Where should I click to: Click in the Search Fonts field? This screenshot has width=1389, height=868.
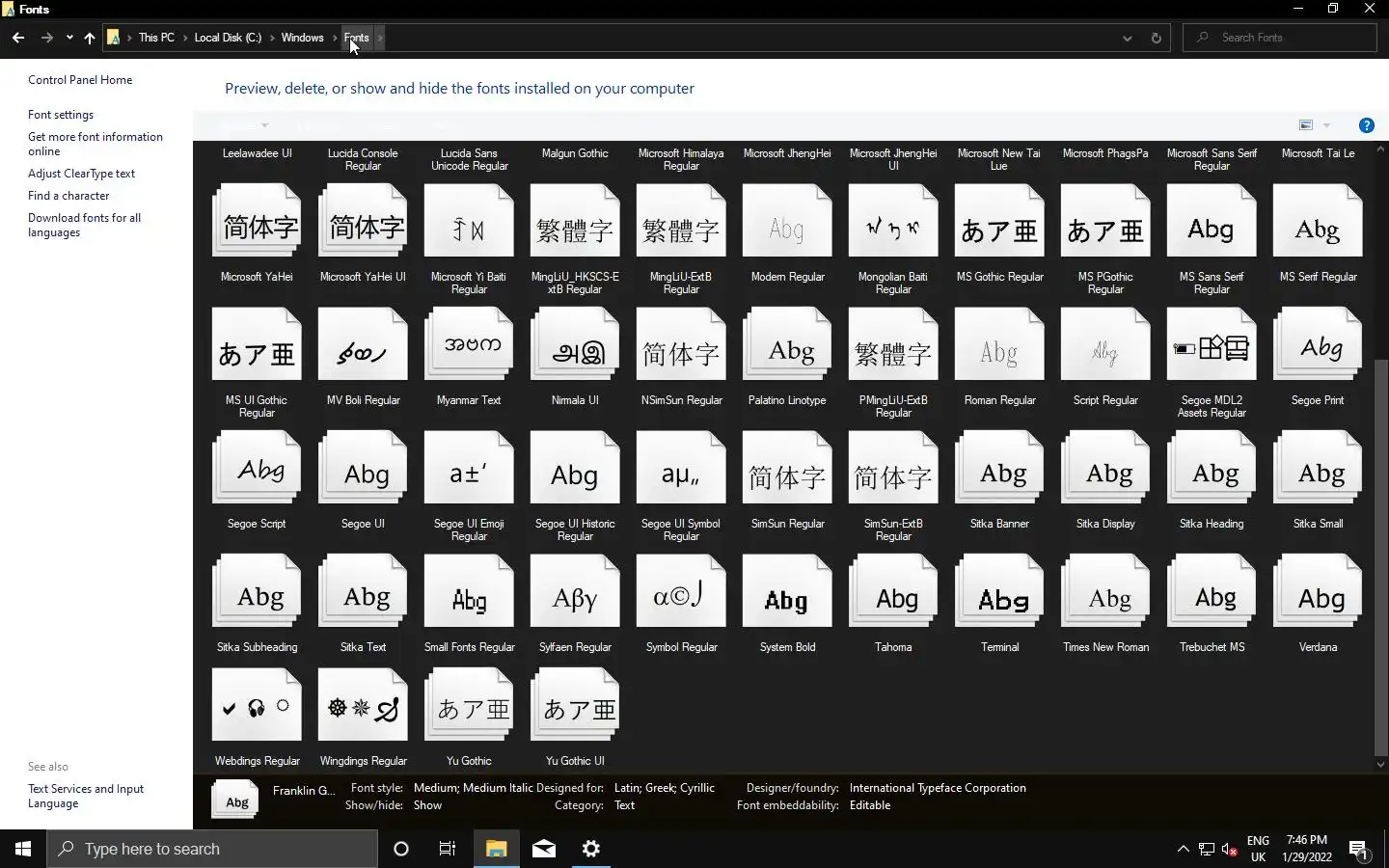(1279, 38)
